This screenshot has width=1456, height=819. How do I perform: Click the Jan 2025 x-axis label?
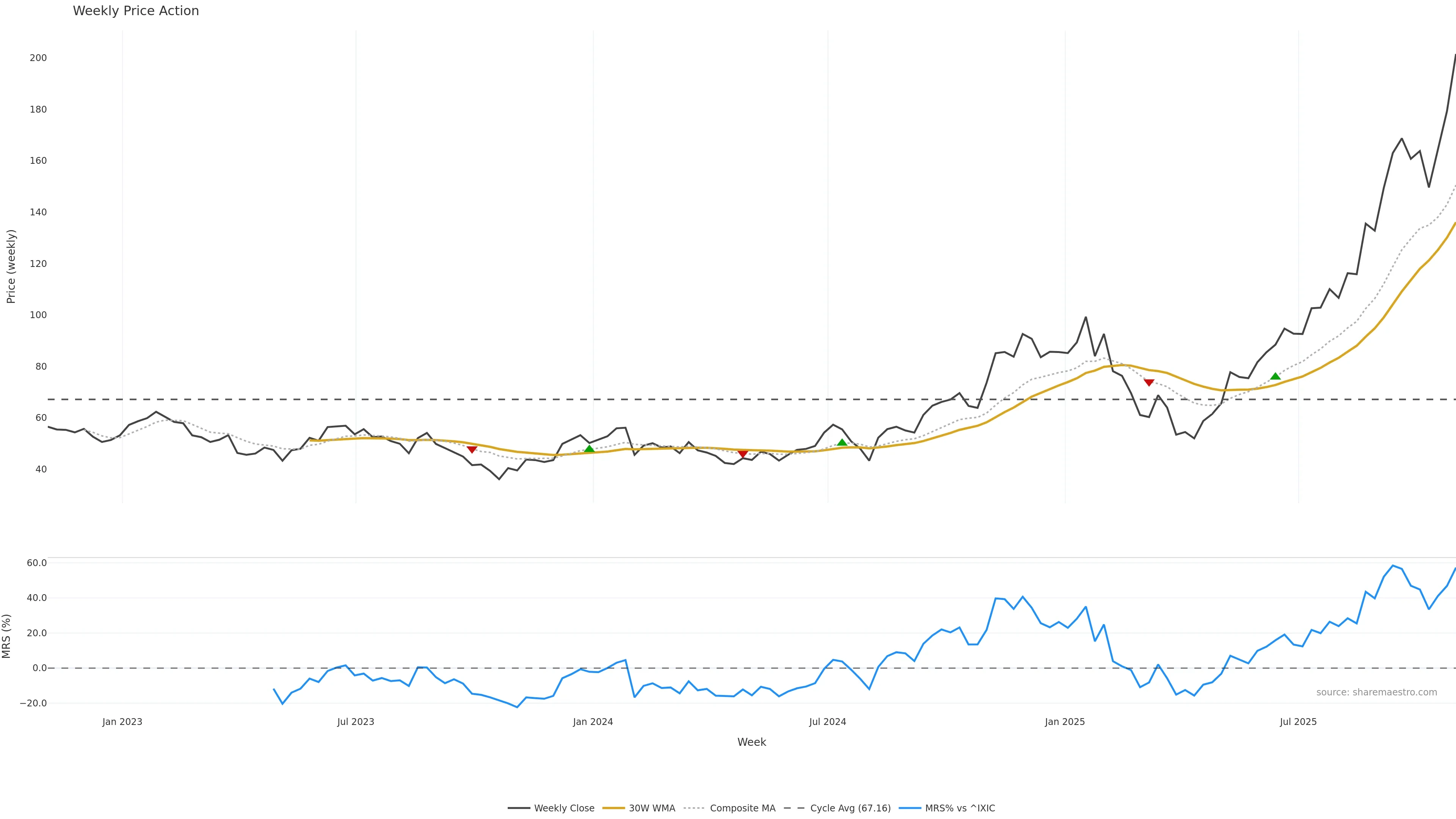1065,722
